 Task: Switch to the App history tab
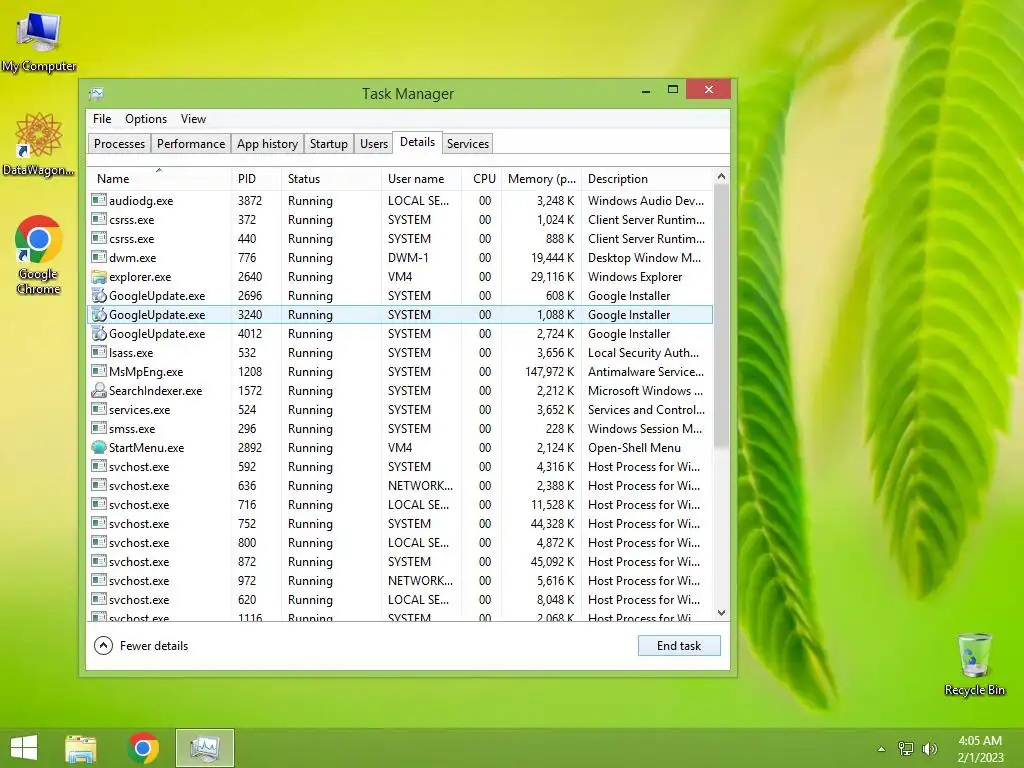click(x=267, y=144)
